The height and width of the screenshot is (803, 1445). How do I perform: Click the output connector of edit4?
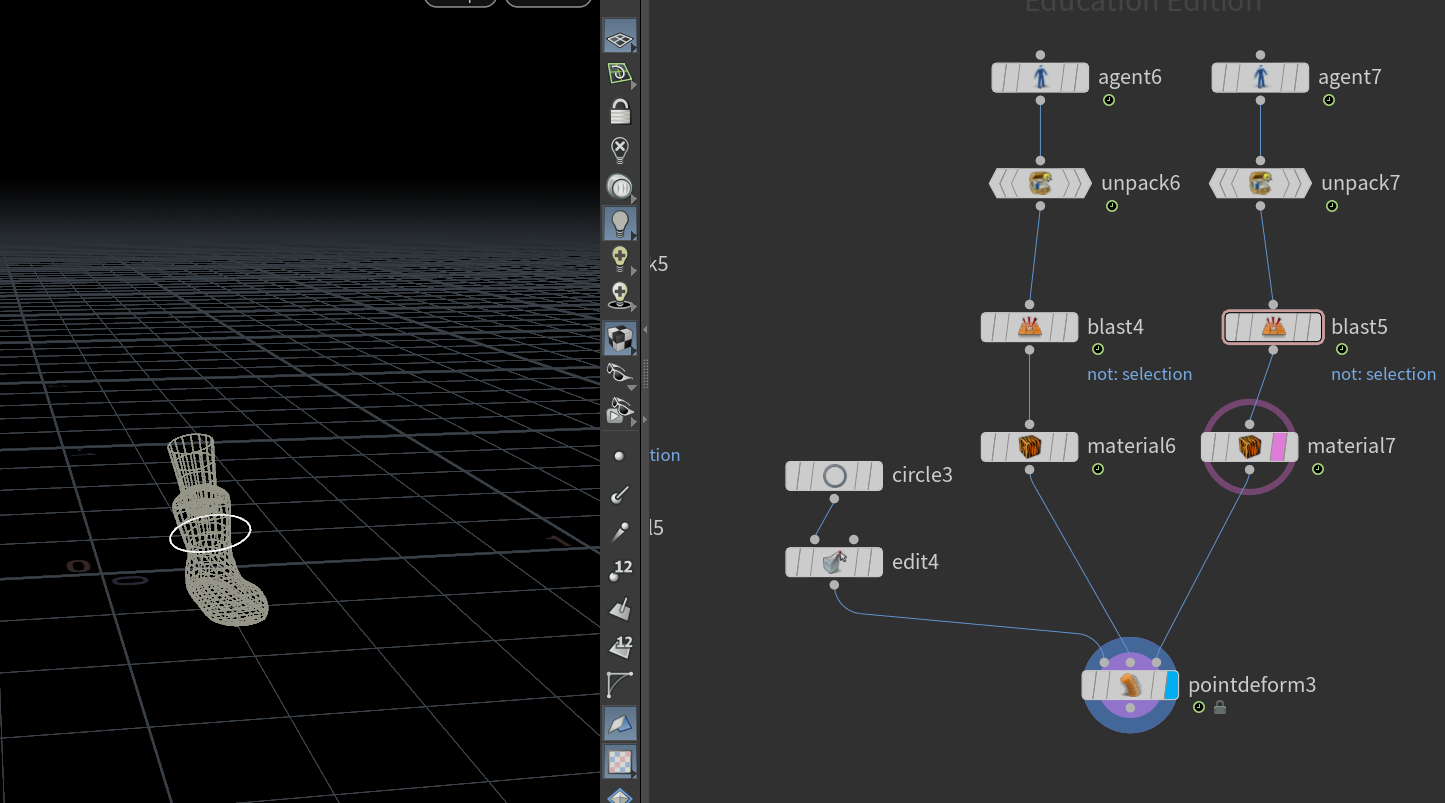(834, 584)
